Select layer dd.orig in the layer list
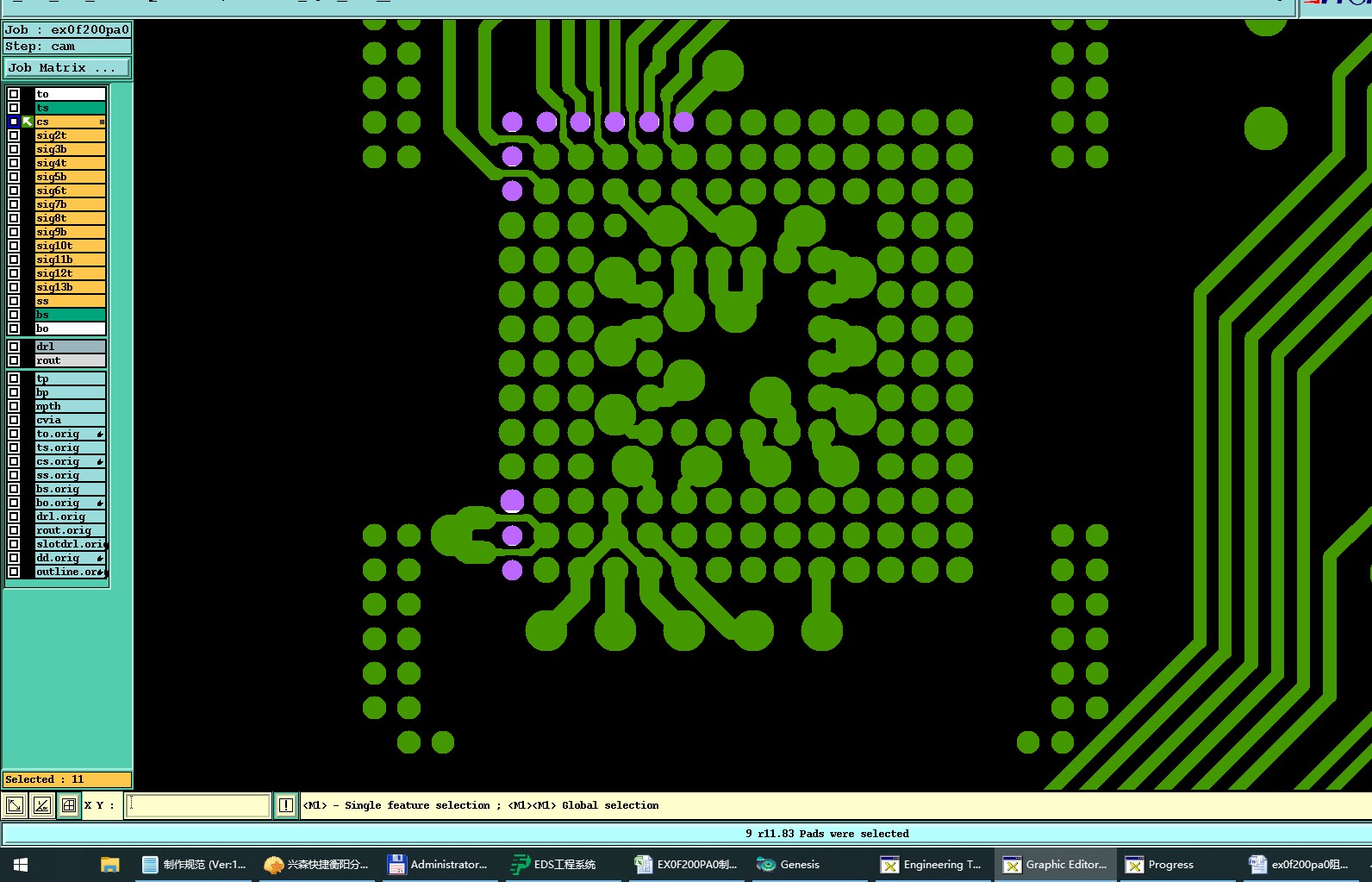Viewport: 1372px width, 882px height. pyautogui.click(x=70, y=558)
